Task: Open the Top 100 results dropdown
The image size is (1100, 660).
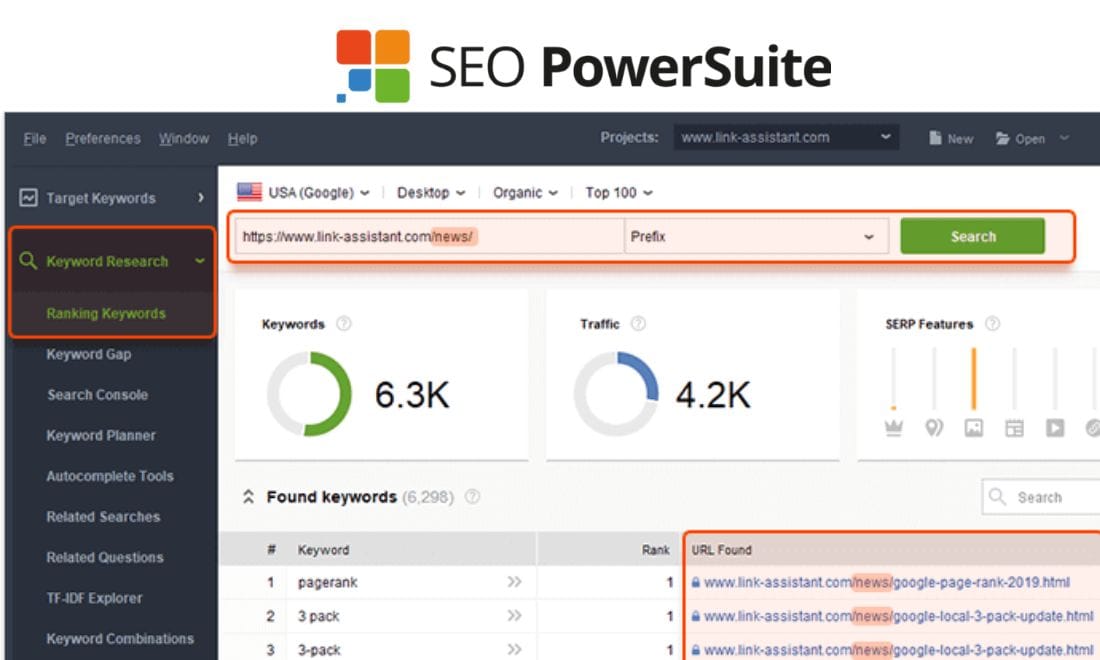Action: point(617,192)
